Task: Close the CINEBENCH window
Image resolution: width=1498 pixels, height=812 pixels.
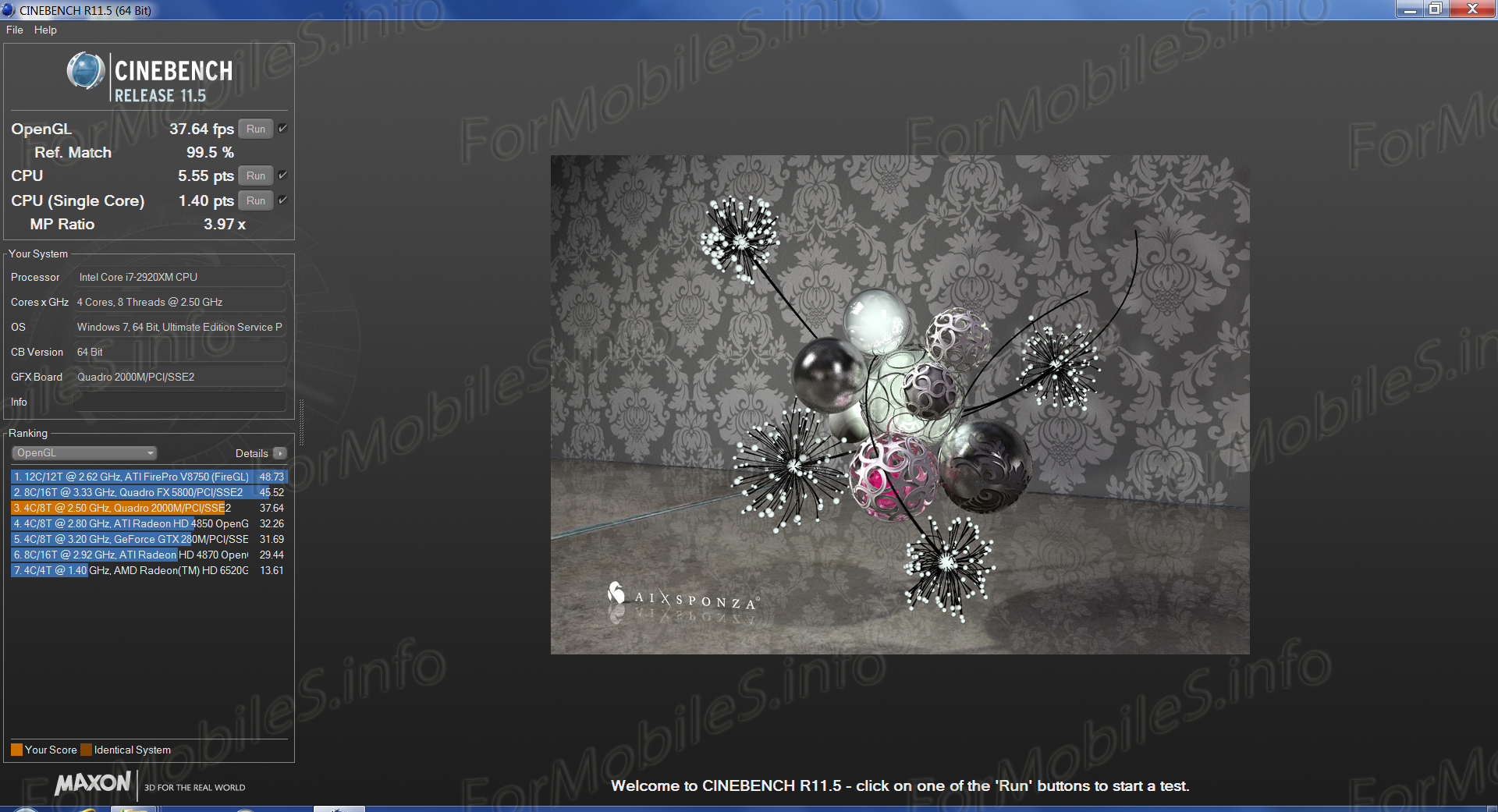Action: tap(1471, 9)
